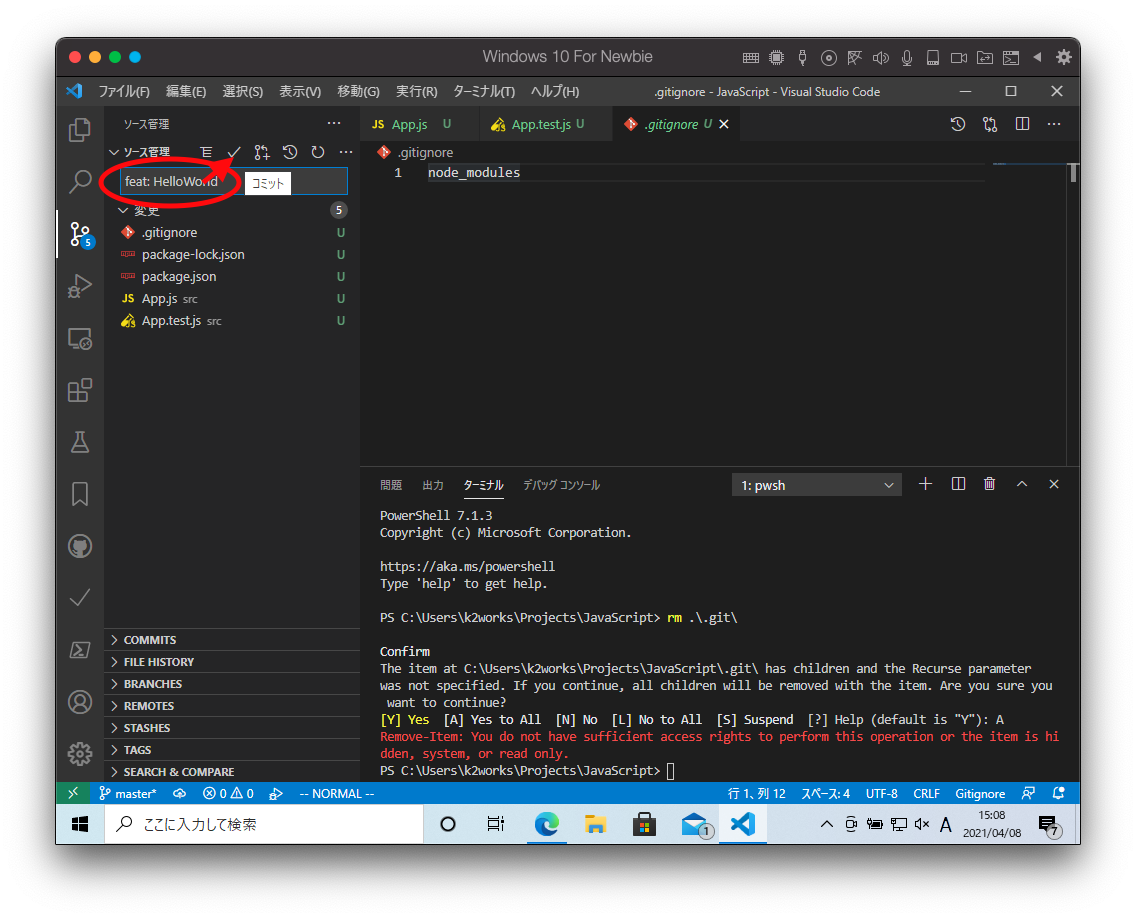Open the ターミナル(T) menu
1136x918 pixels.
click(483, 91)
